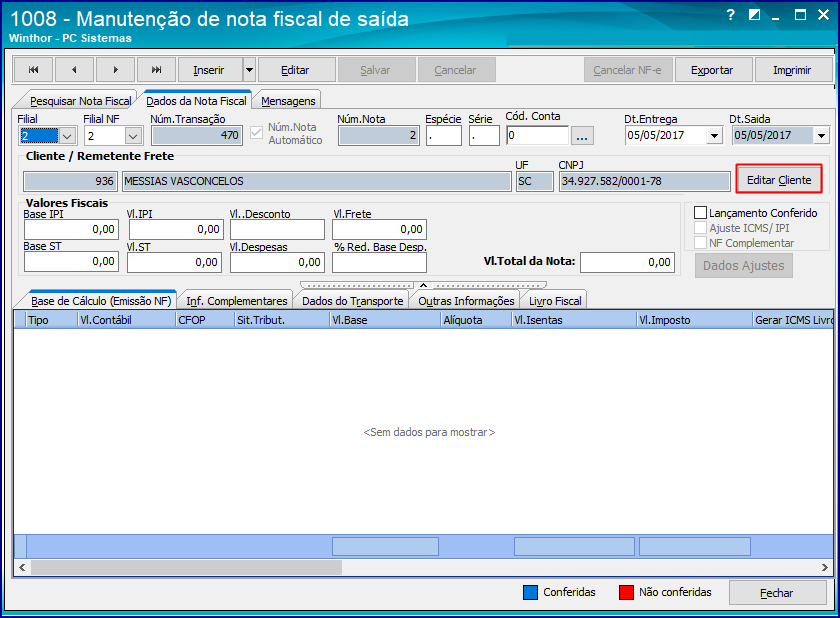Open Inf. Complementares tab
Viewport: 840px width, 618px height.
point(237,301)
